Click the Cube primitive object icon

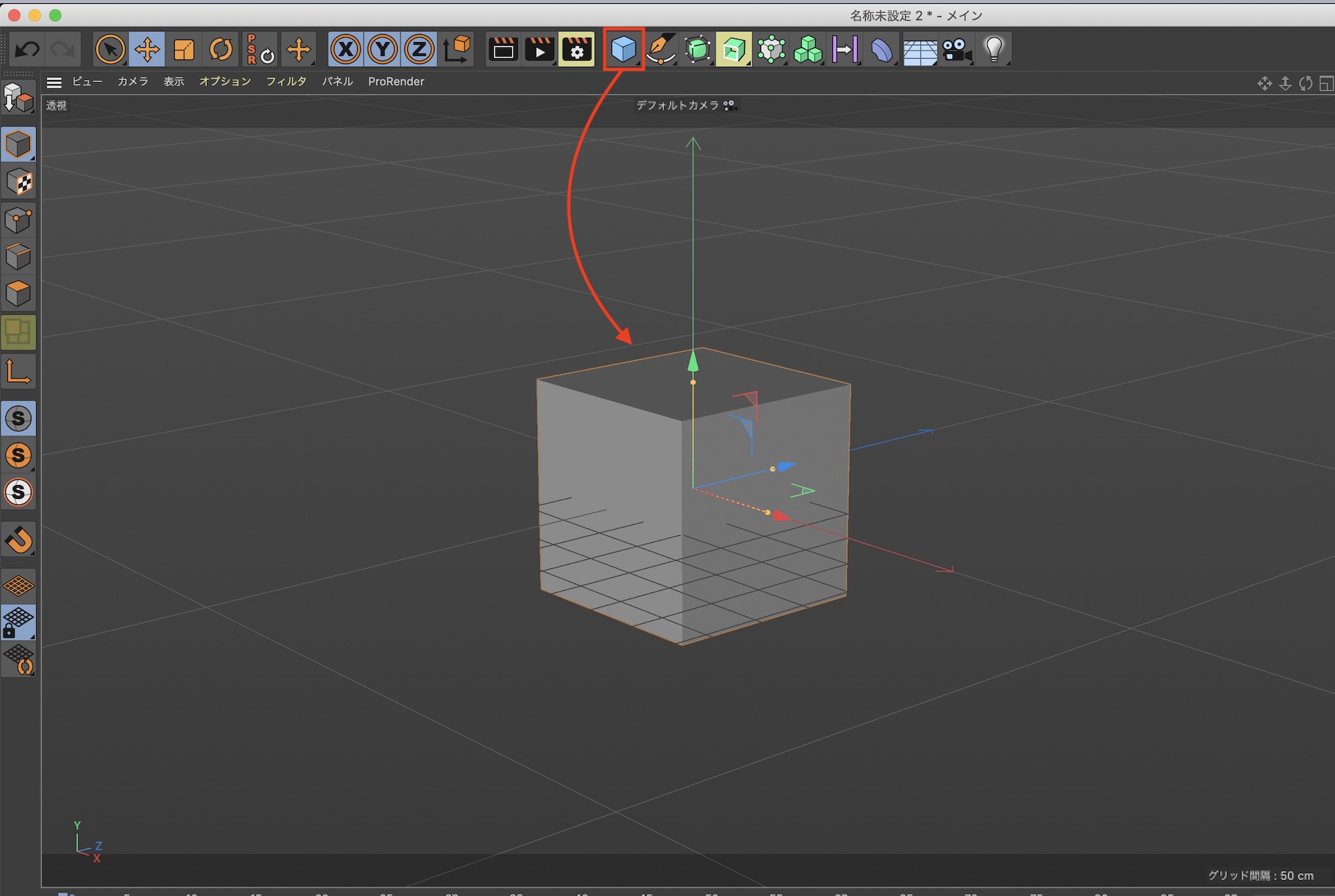click(x=623, y=49)
